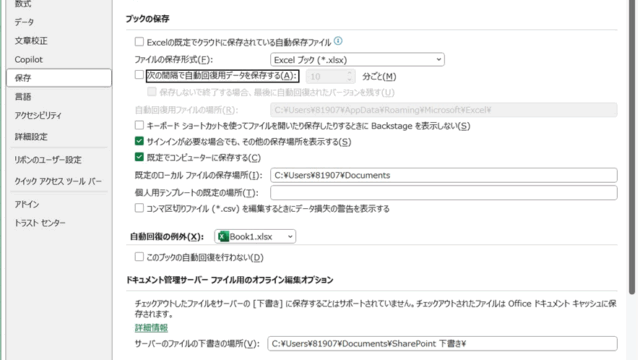This screenshot has width=640, height=360.
Task: Click 個人用テンプレートの既定の場所 input field
Action: [444, 193]
